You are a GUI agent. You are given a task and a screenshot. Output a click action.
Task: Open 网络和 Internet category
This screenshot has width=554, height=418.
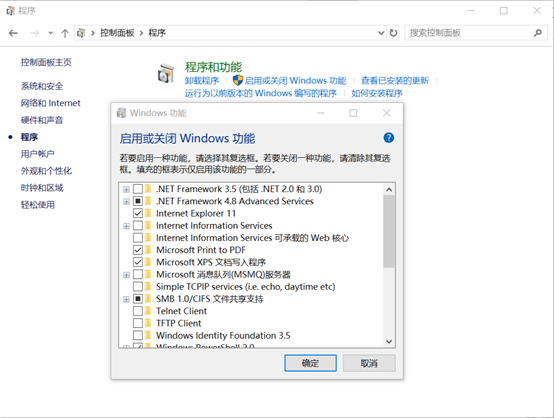tap(51, 103)
